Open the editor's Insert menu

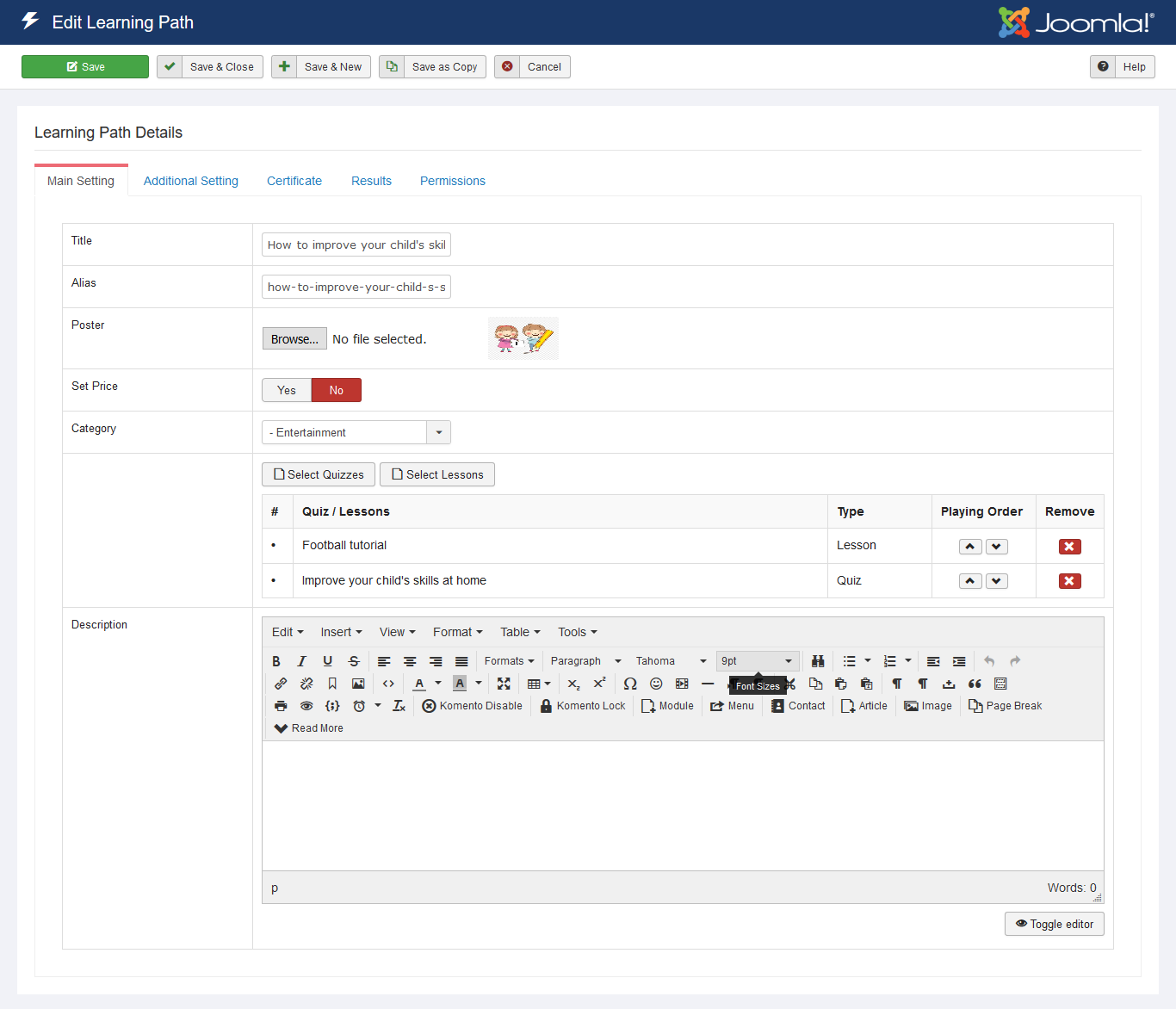pos(341,632)
